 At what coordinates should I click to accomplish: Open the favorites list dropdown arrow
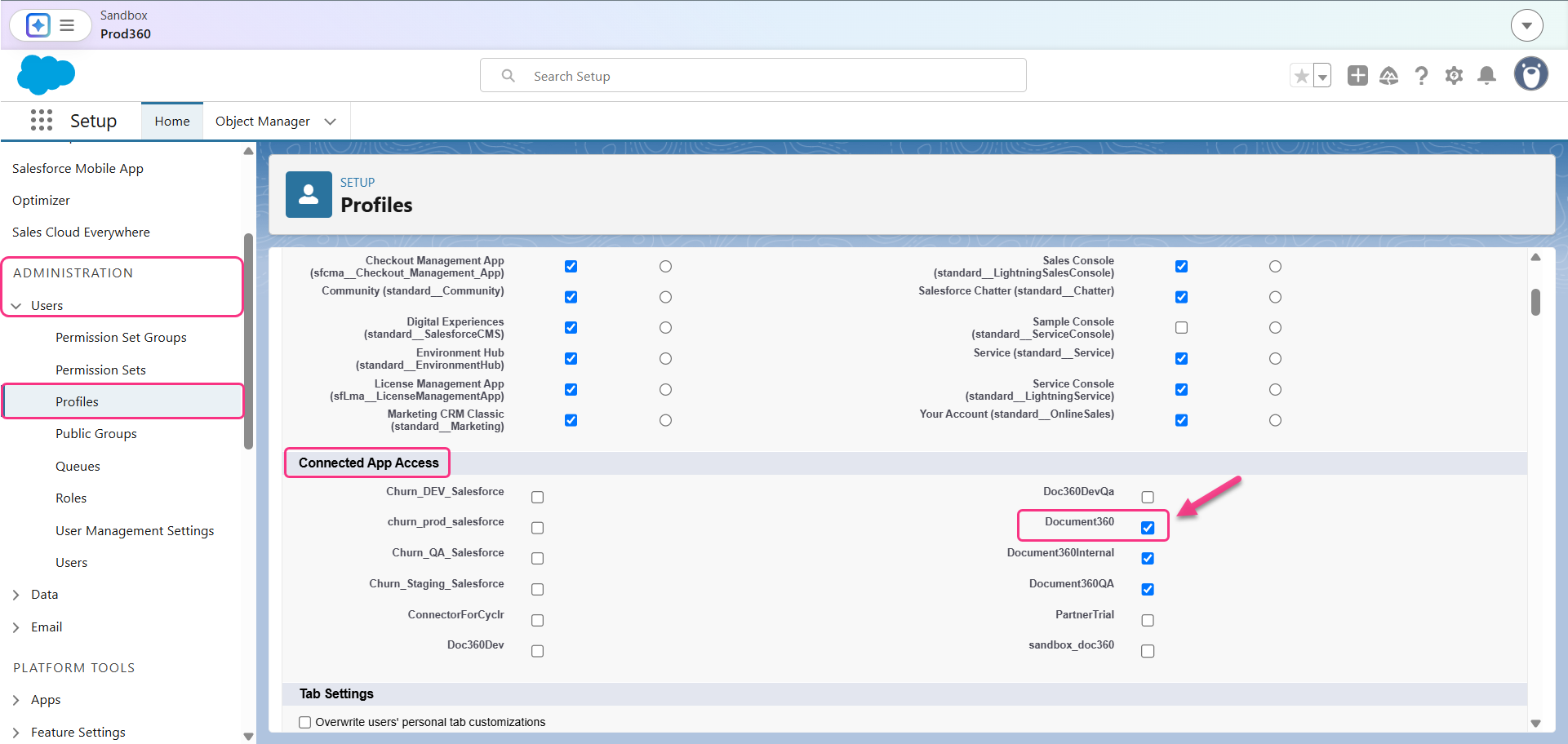[1322, 76]
